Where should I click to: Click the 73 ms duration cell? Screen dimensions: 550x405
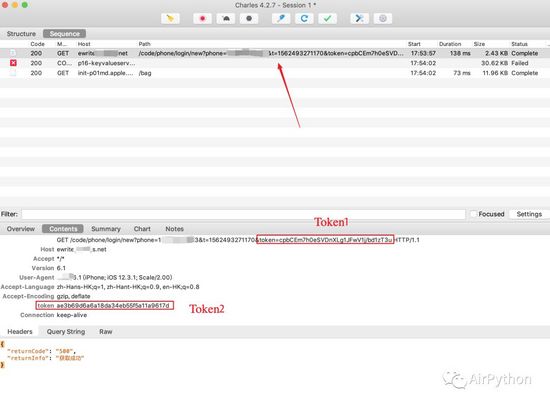(462, 73)
